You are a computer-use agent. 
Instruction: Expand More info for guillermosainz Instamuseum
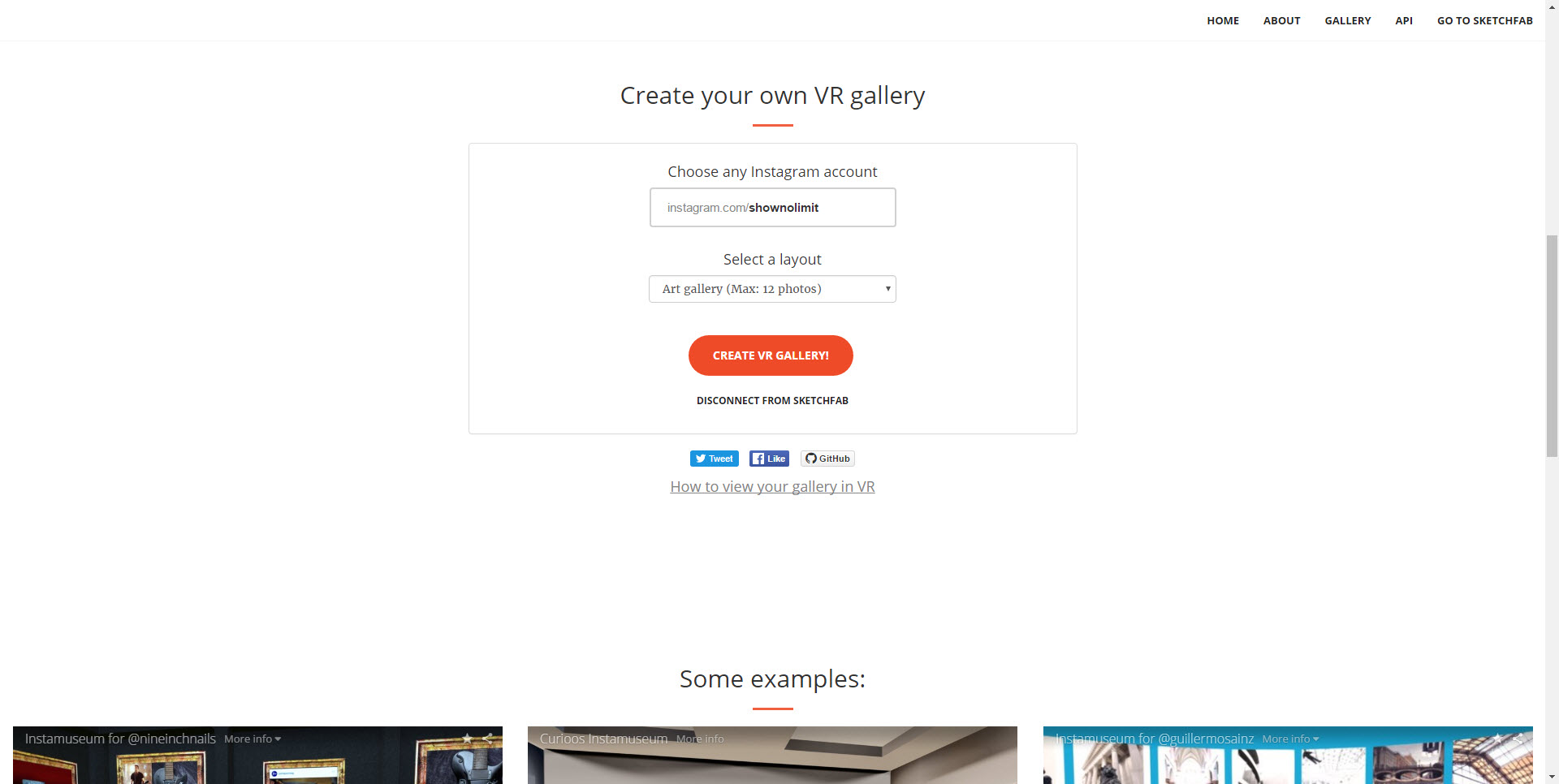coord(1290,739)
